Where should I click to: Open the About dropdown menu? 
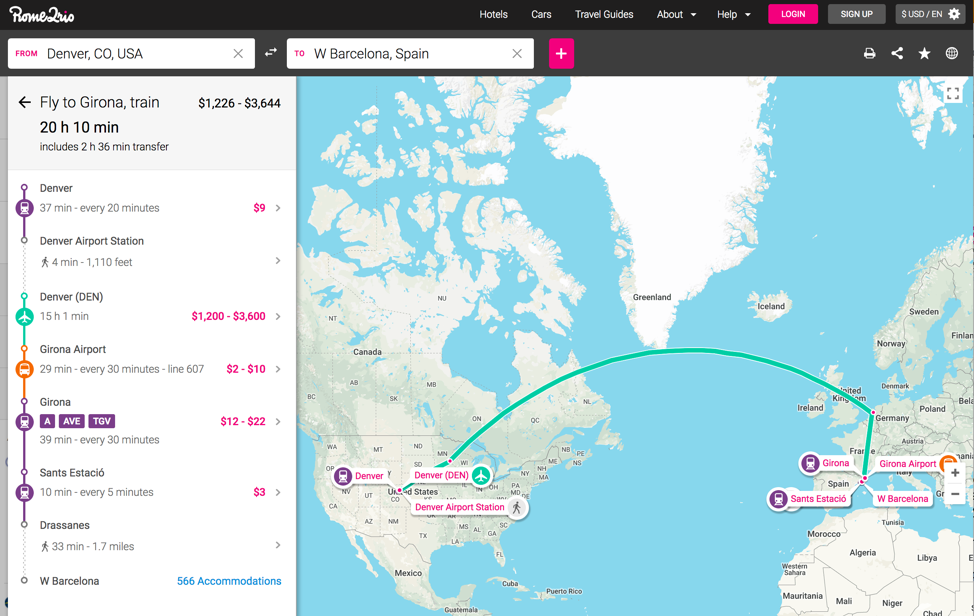[676, 15]
